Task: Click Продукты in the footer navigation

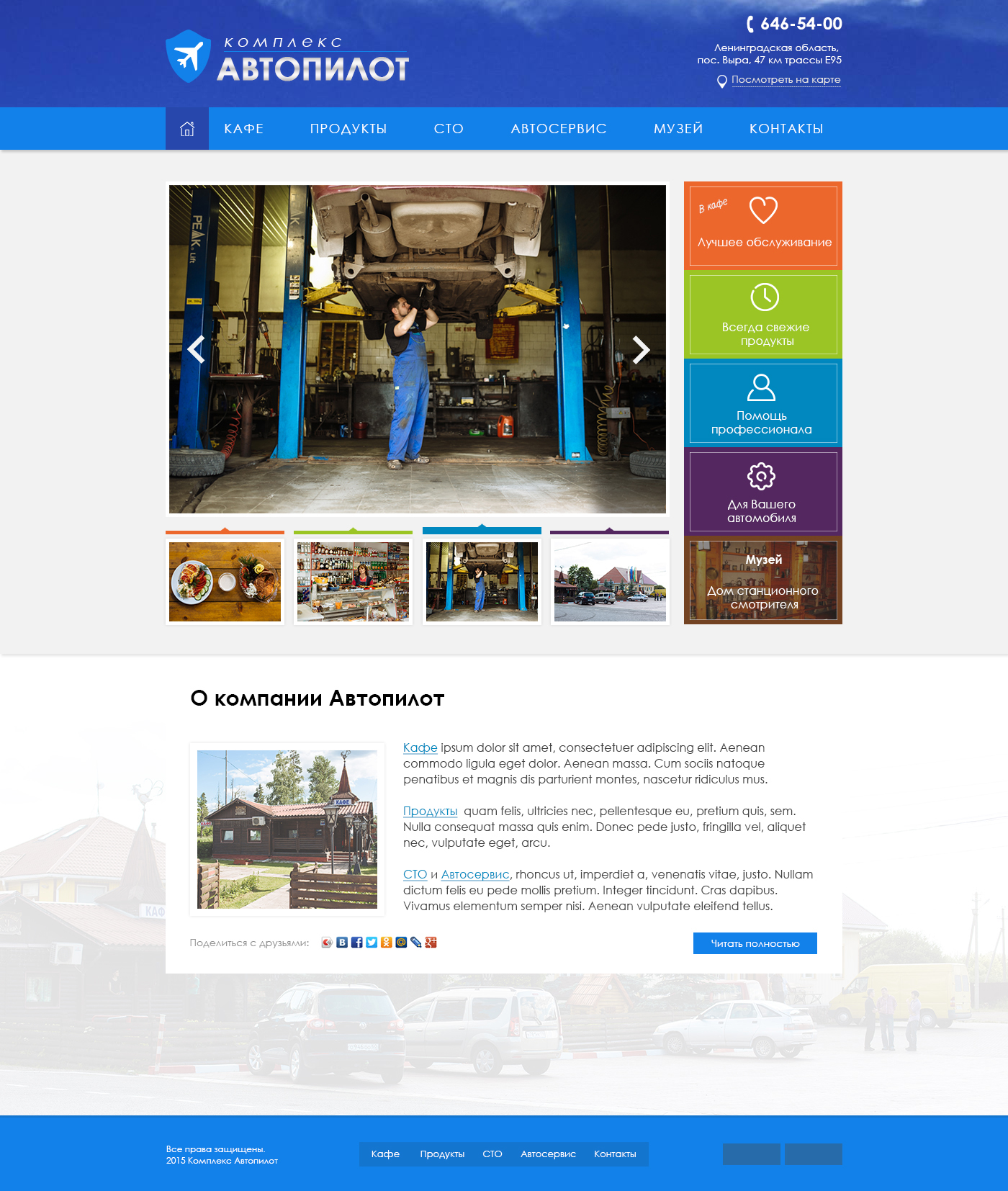Action: coord(442,1154)
